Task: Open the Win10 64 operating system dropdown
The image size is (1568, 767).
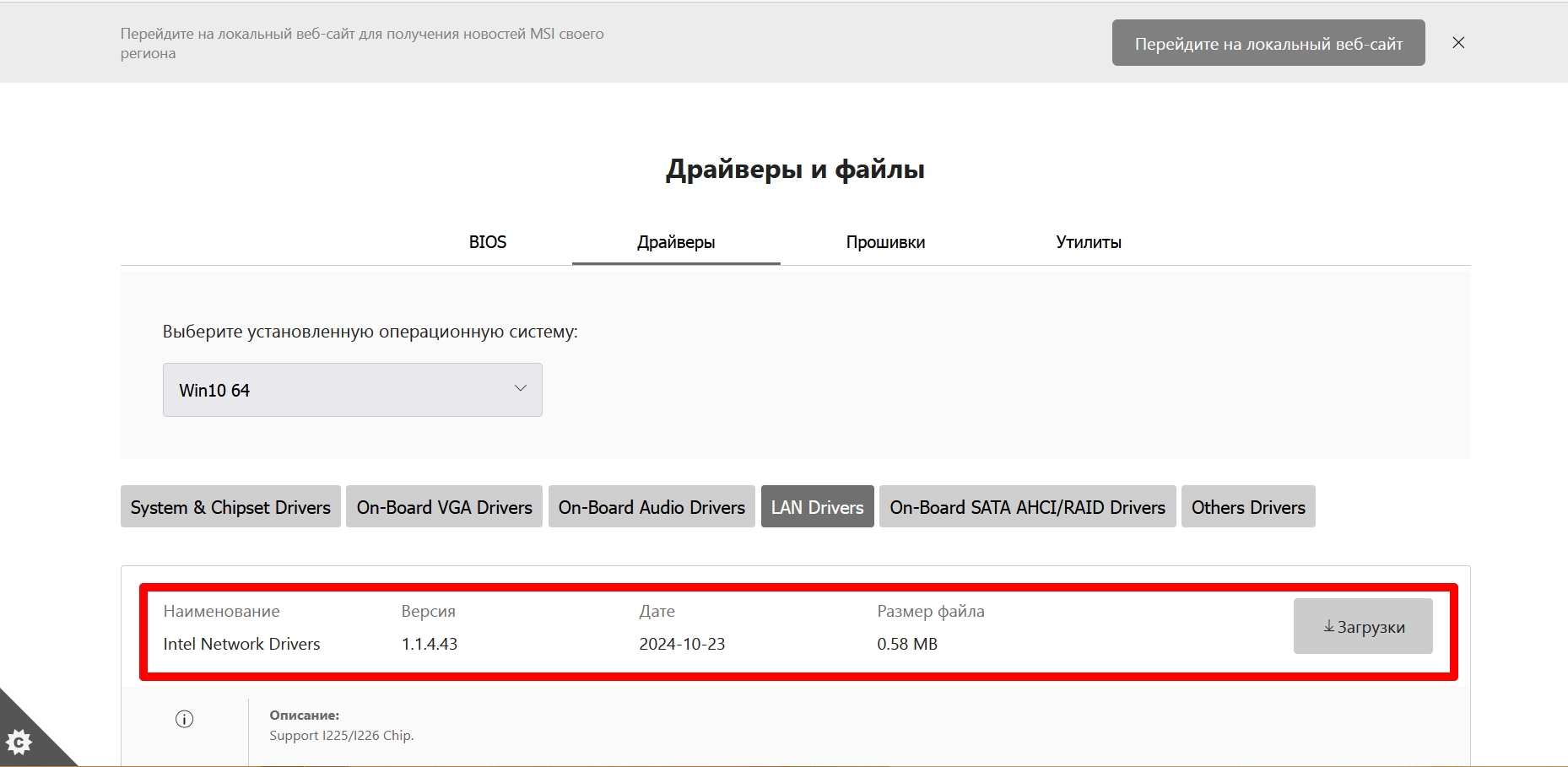Action: [353, 390]
